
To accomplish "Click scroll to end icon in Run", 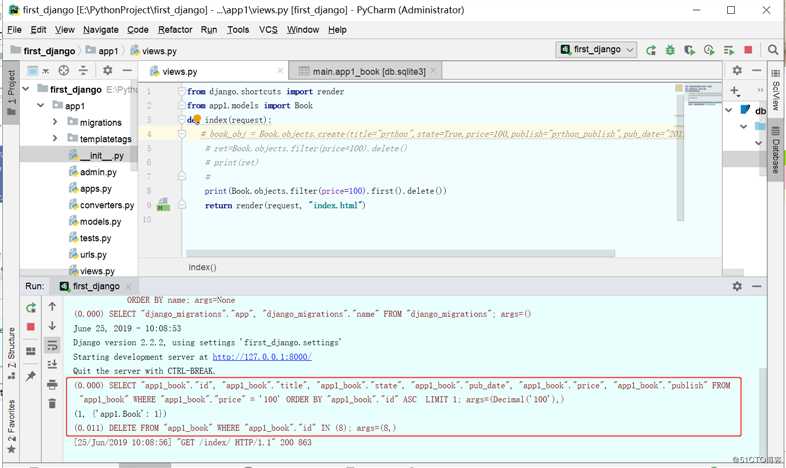I will [x=52, y=364].
